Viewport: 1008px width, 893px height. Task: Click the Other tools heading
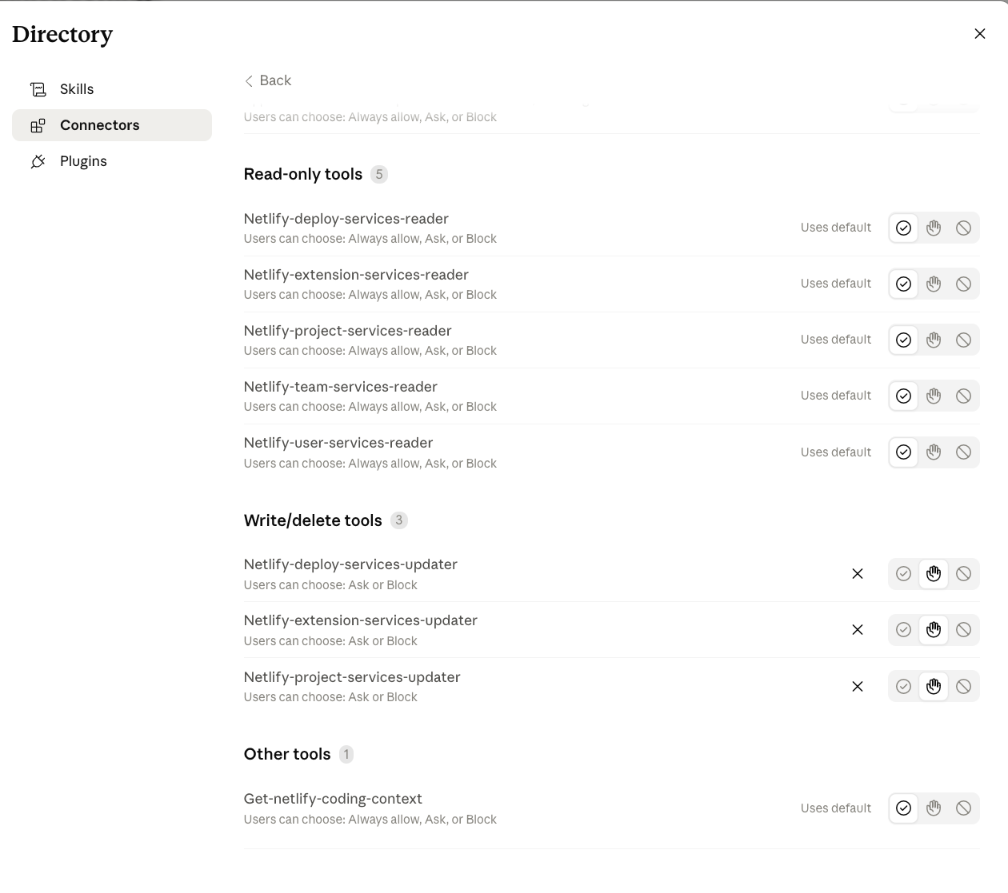click(287, 754)
